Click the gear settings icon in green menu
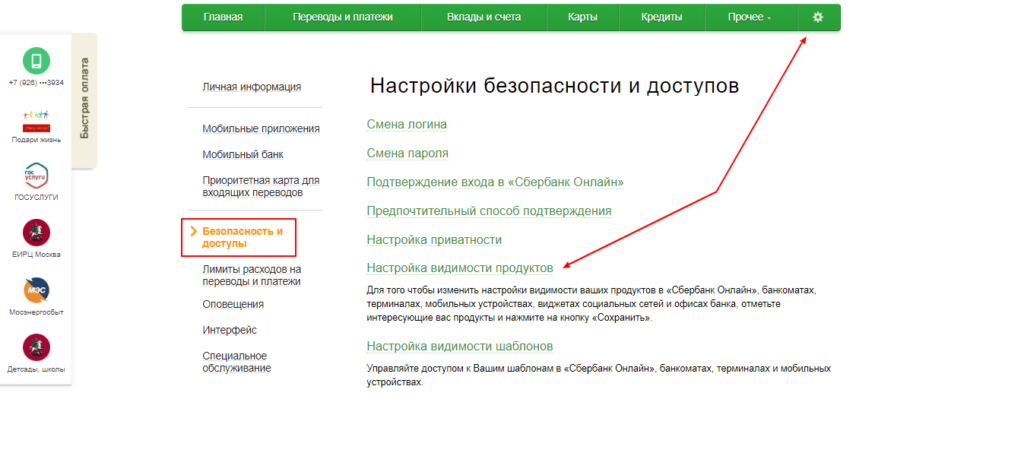This screenshot has height=475, width=1024. pyautogui.click(x=818, y=17)
